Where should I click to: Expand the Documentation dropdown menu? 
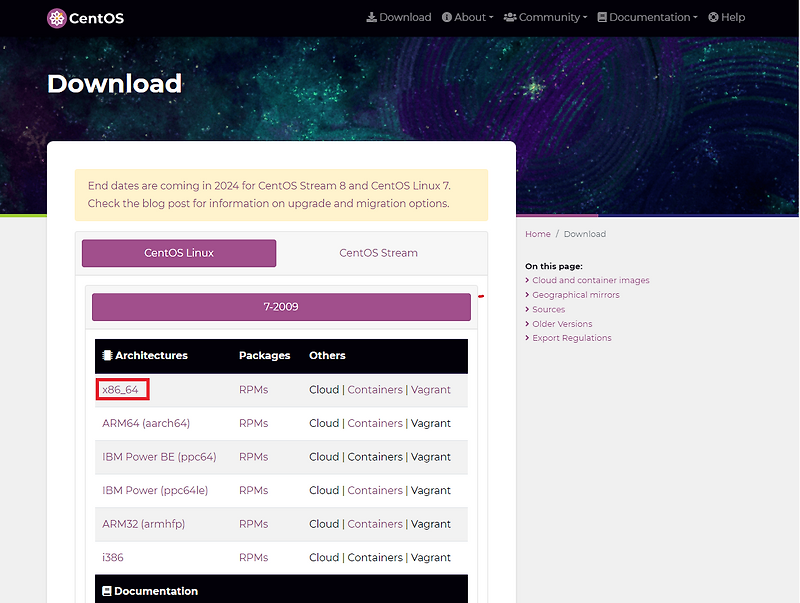[x=647, y=17]
